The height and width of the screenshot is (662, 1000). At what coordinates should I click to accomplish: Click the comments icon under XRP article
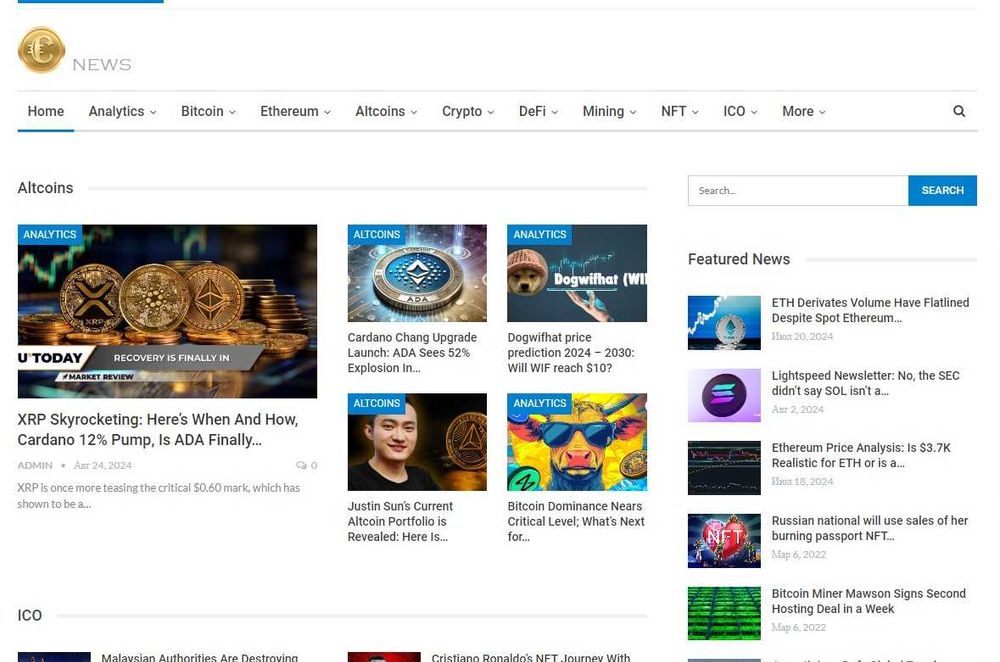click(x=301, y=466)
